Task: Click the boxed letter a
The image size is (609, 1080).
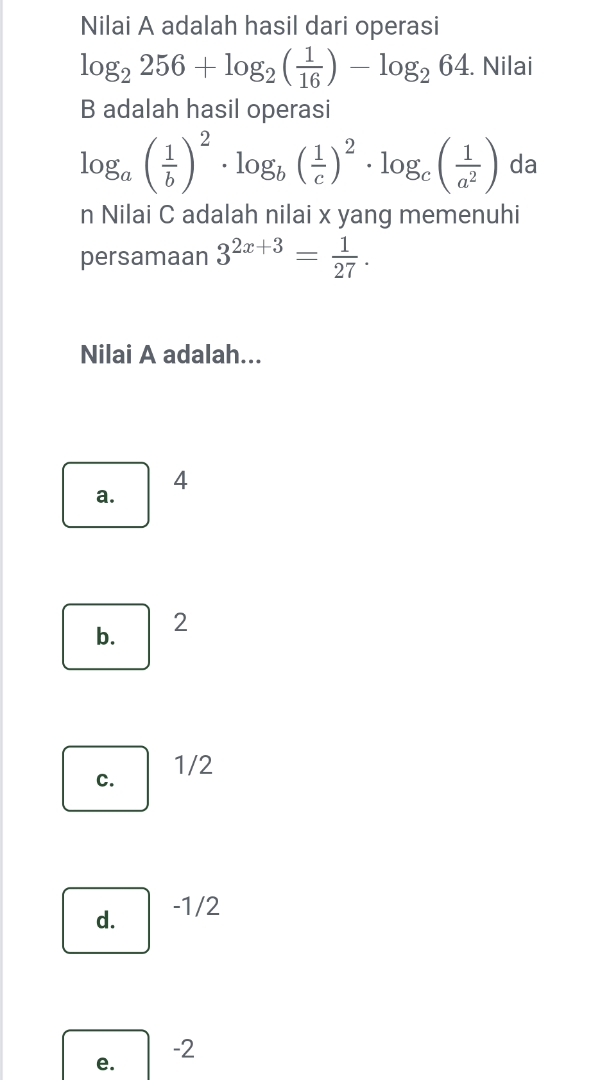Action: [105, 494]
